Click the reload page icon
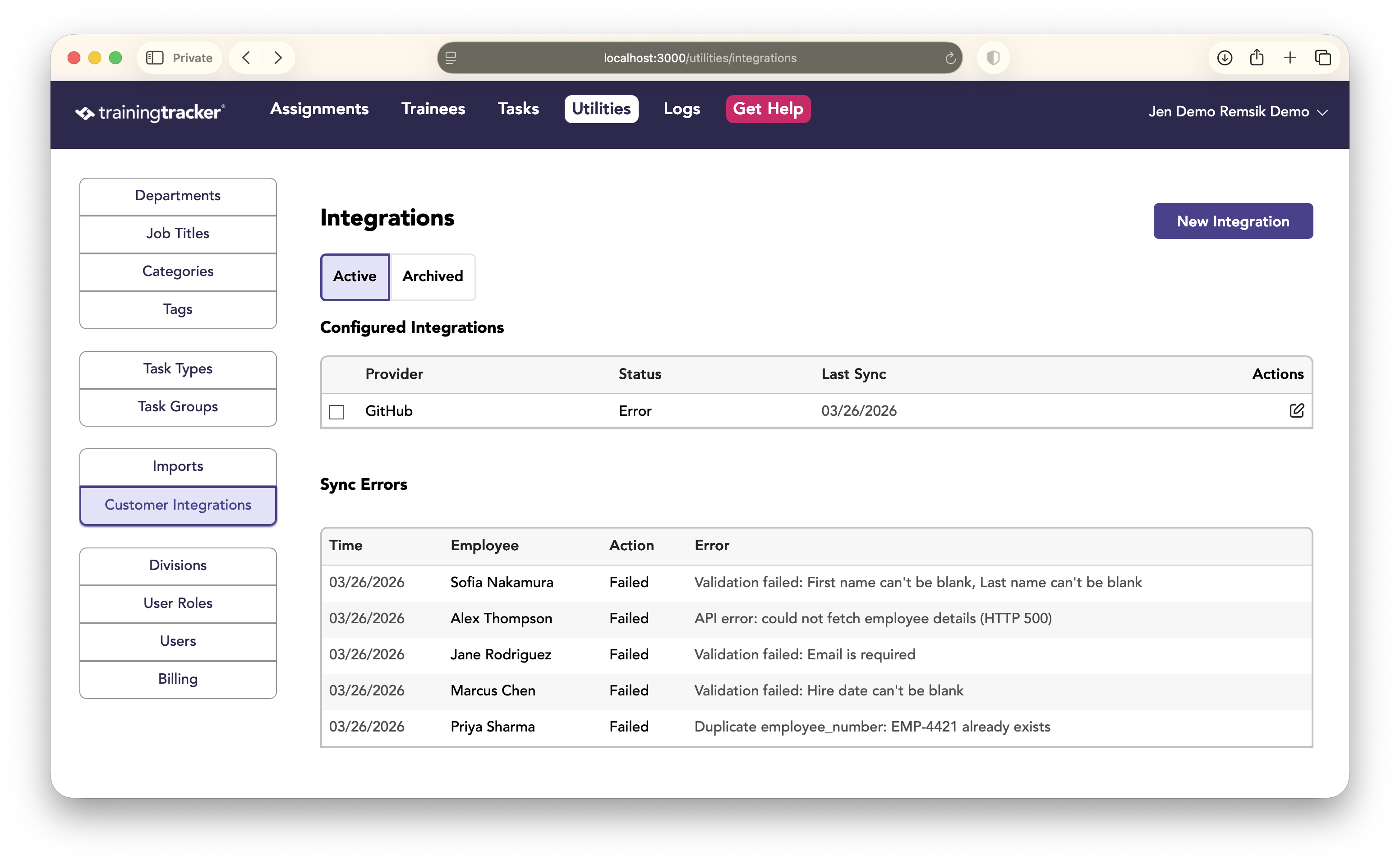Image resolution: width=1400 pixels, height=865 pixels. 950,58
